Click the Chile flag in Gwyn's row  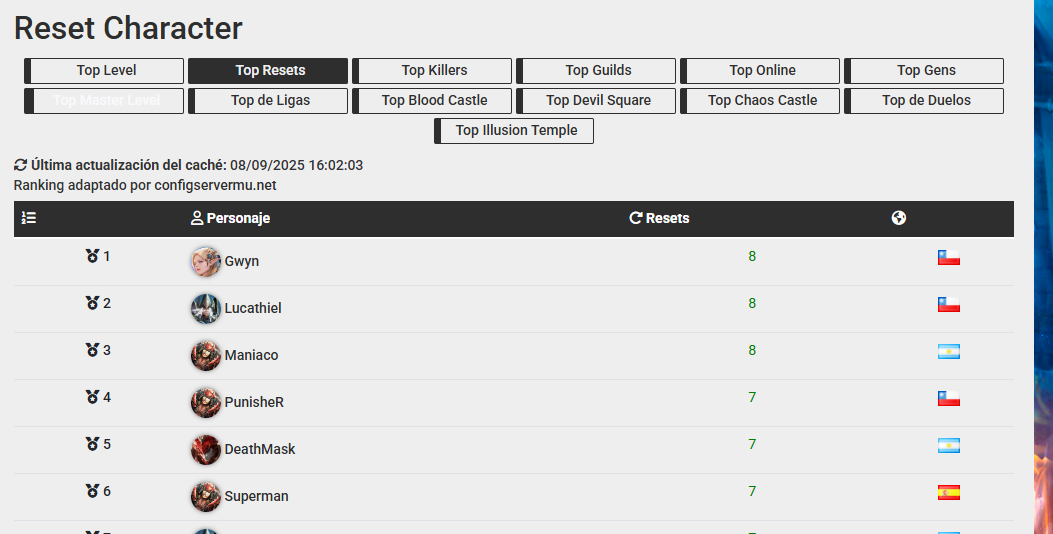click(948, 258)
